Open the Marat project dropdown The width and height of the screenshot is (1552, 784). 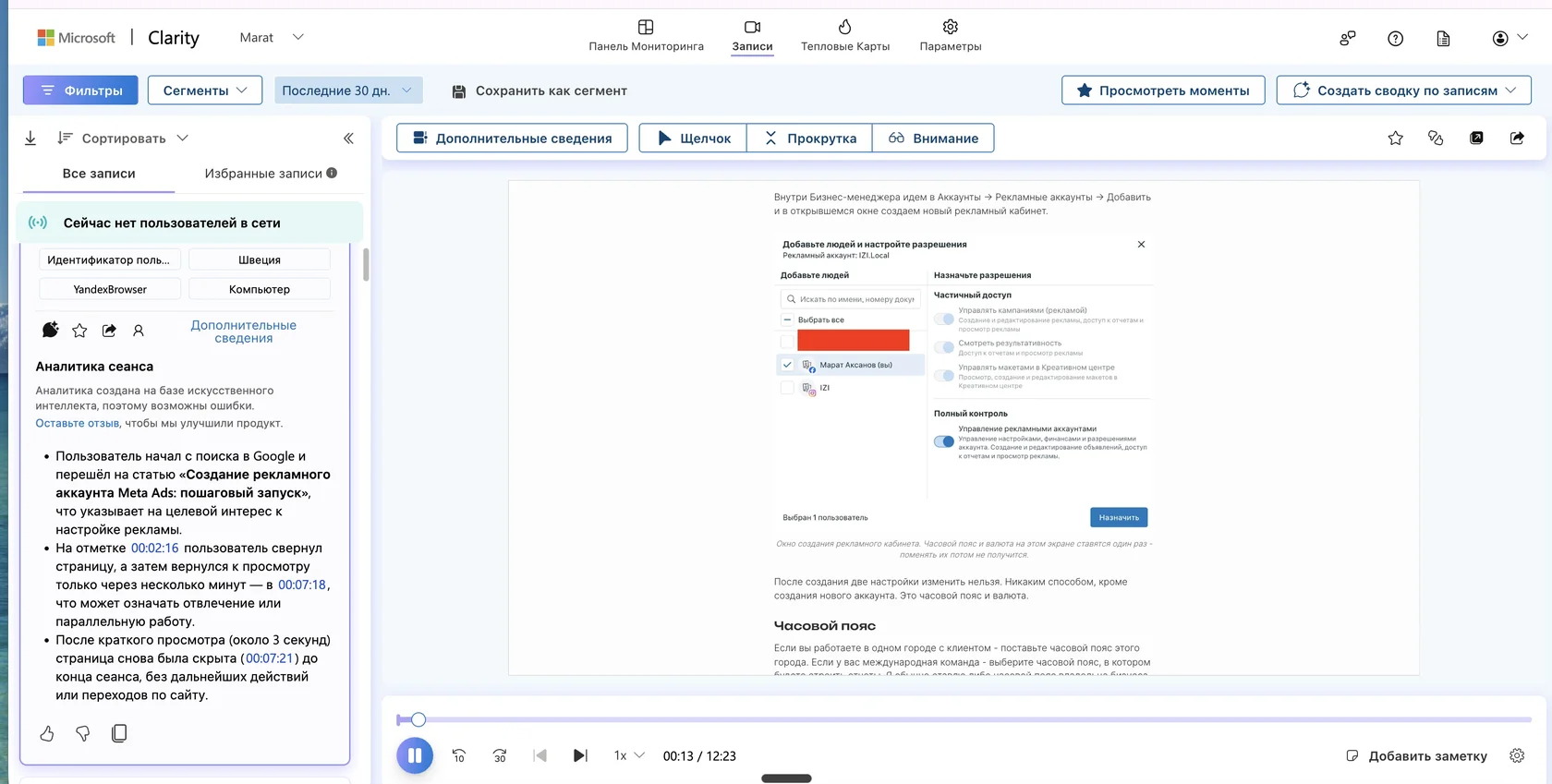(271, 38)
